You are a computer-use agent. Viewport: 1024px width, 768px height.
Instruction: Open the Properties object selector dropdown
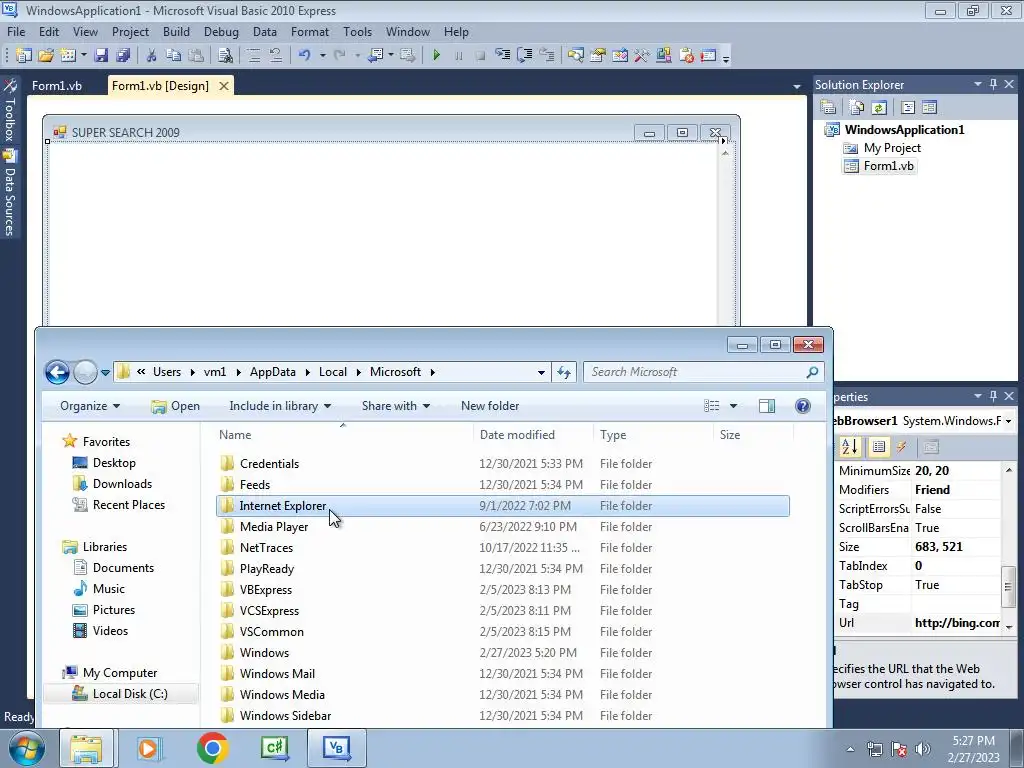pyautogui.click(x=1009, y=421)
